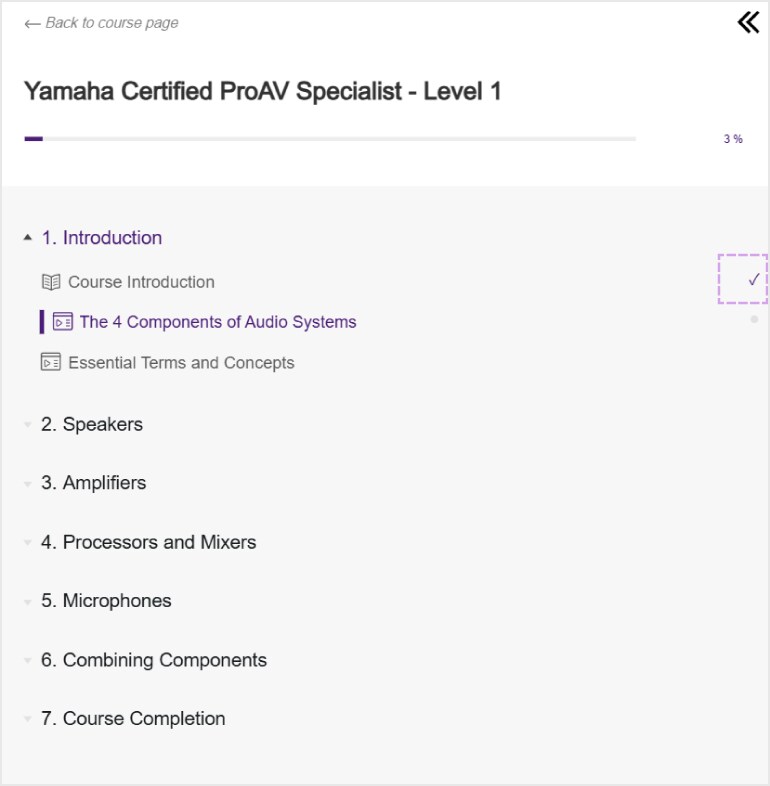Collapse sidebar with double chevron icon

748,22
